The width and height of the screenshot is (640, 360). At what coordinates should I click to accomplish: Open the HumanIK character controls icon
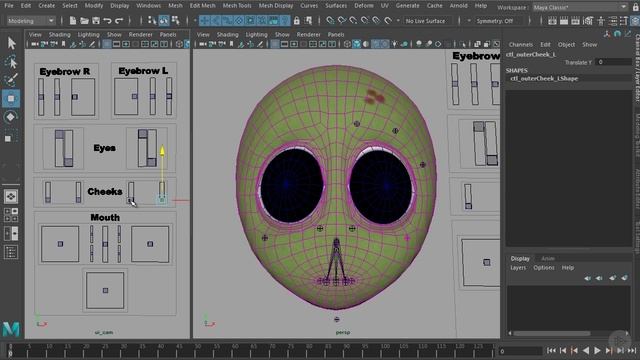click(600, 21)
